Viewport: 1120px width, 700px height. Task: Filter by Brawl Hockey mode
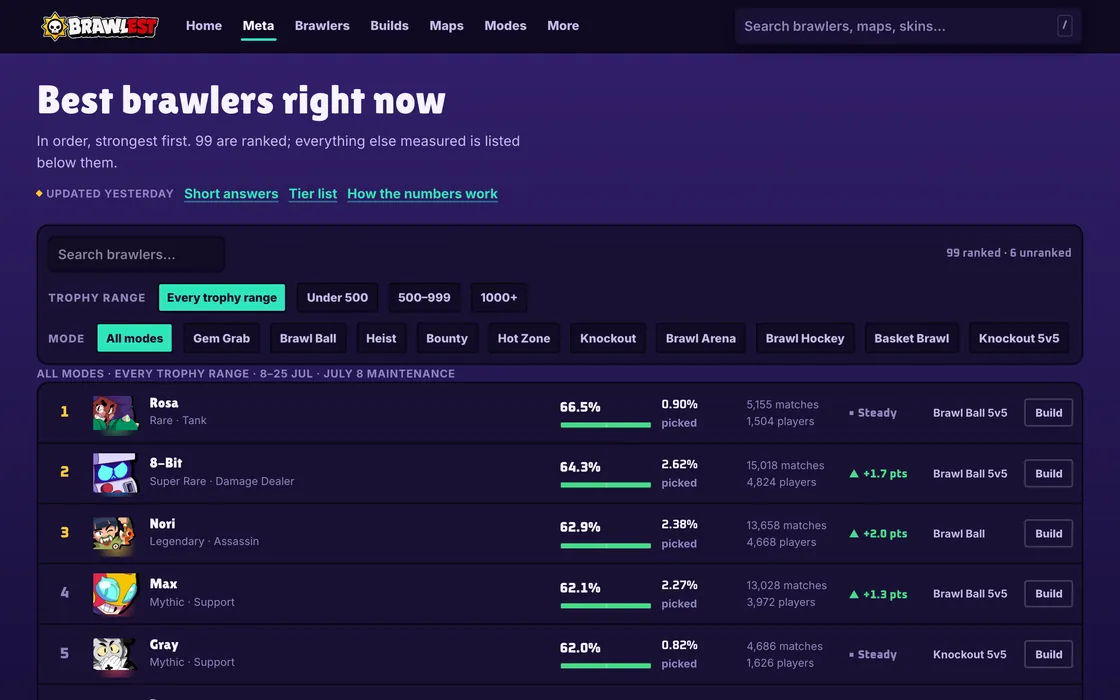pos(805,338)
